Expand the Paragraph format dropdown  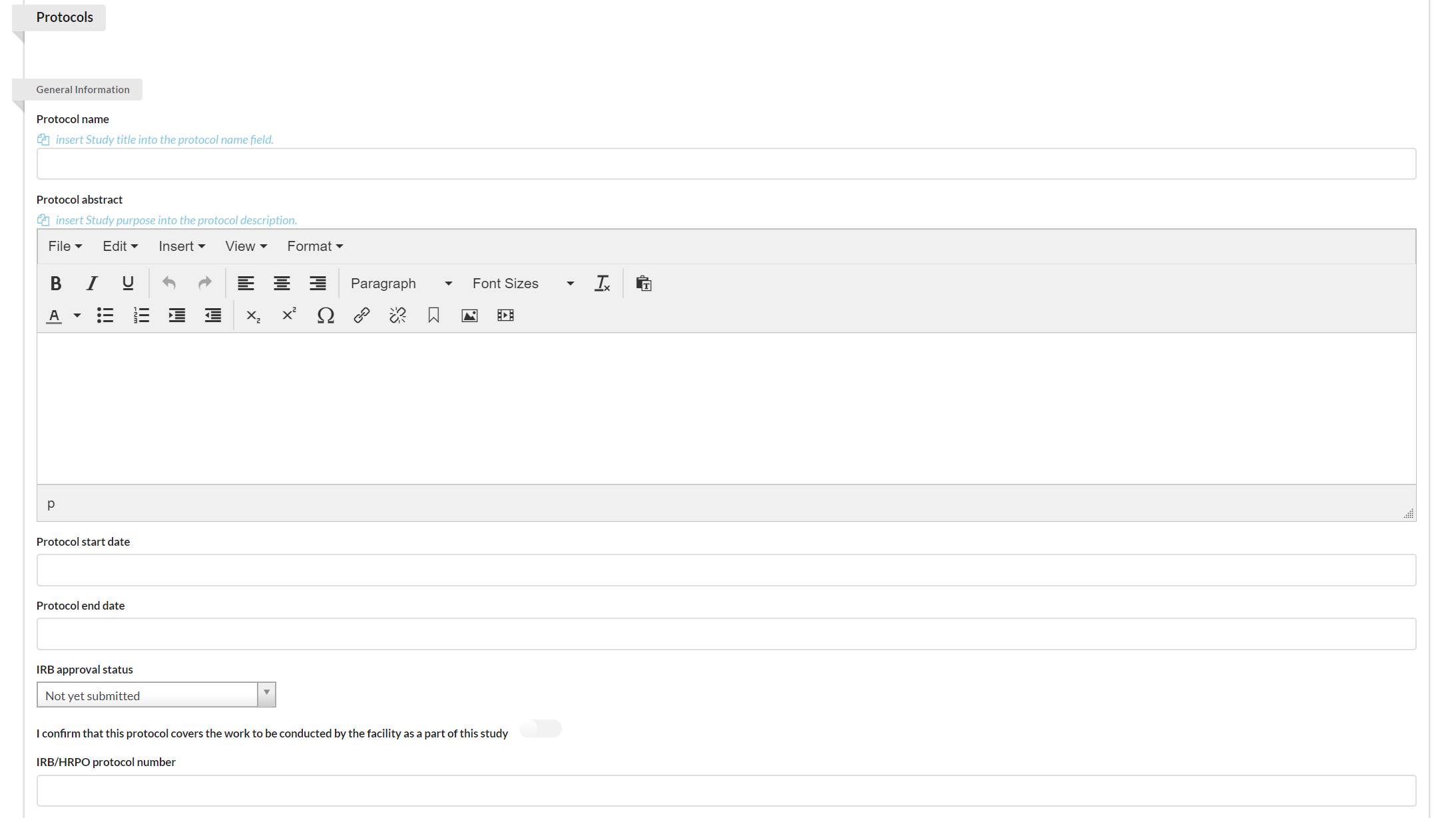tap(401, 284)
